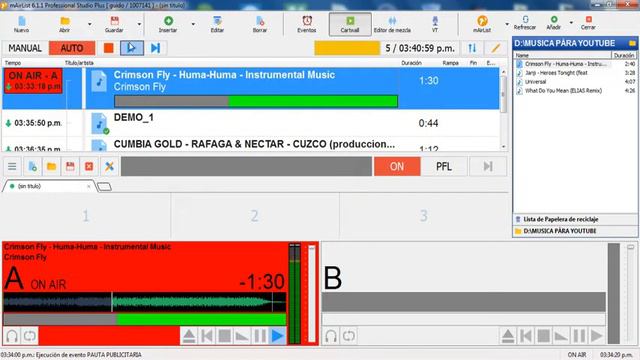Expand the mAirList dropdown arrow
Image resolution: width=640 pixels, height=360 pixels.
coord(507,24)
